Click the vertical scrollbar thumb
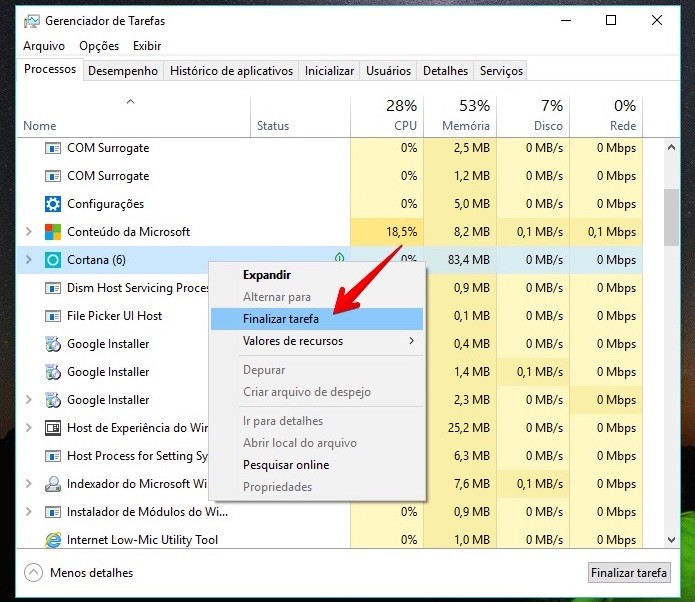This screenshot has width=695, height=602. tap(672, 217)
